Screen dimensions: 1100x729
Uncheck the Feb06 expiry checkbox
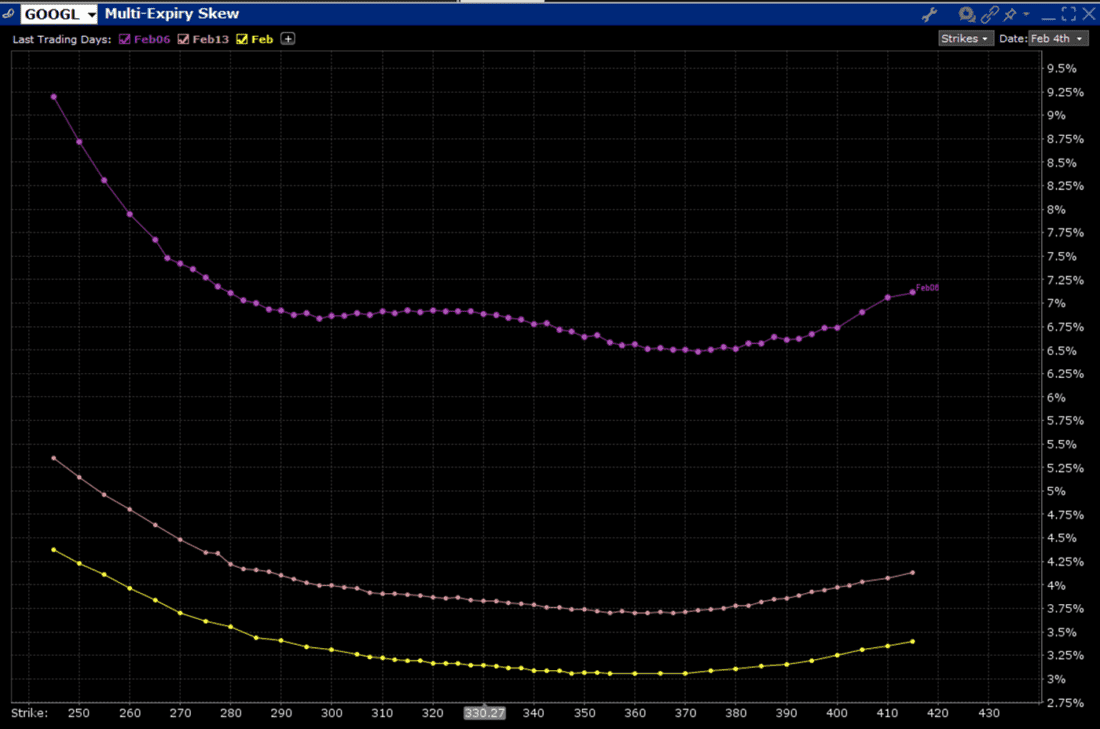pos(124,39)
